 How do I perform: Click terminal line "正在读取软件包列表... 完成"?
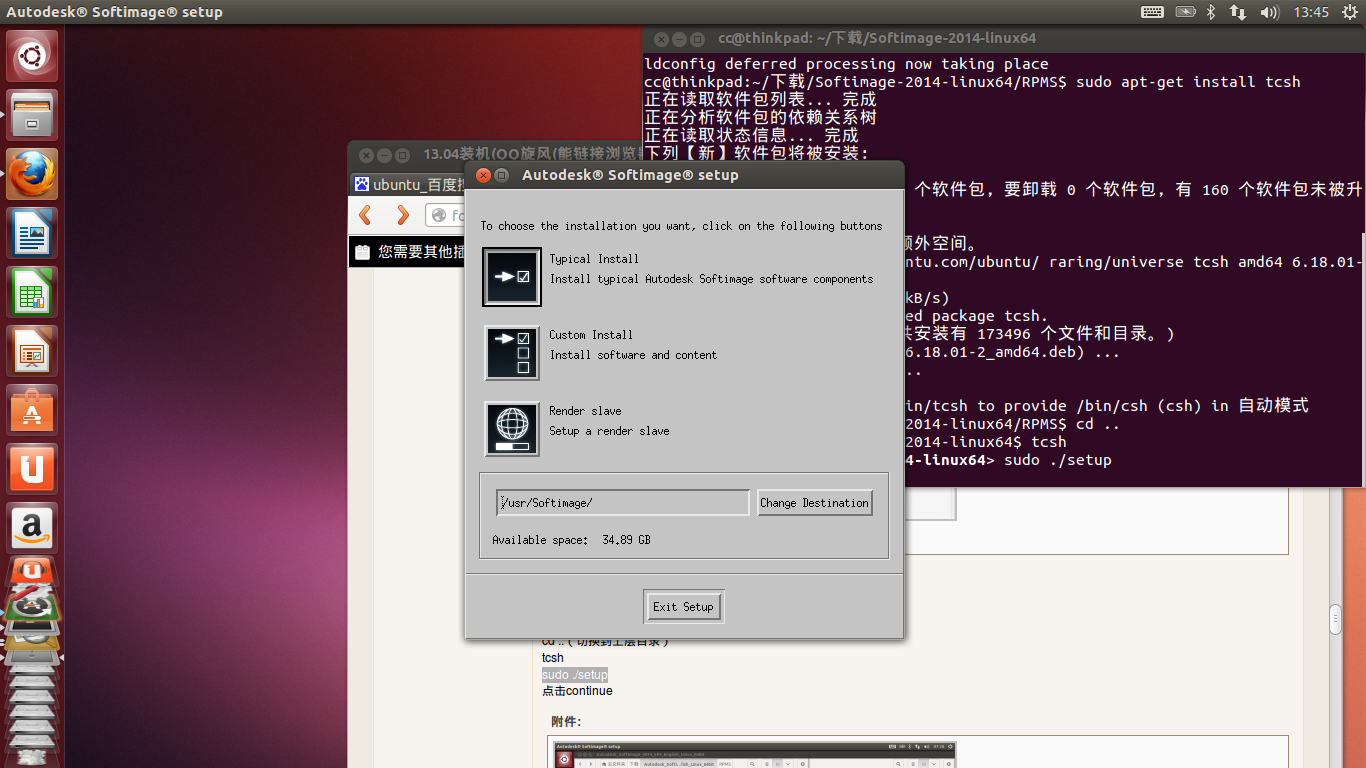point(761,100)
